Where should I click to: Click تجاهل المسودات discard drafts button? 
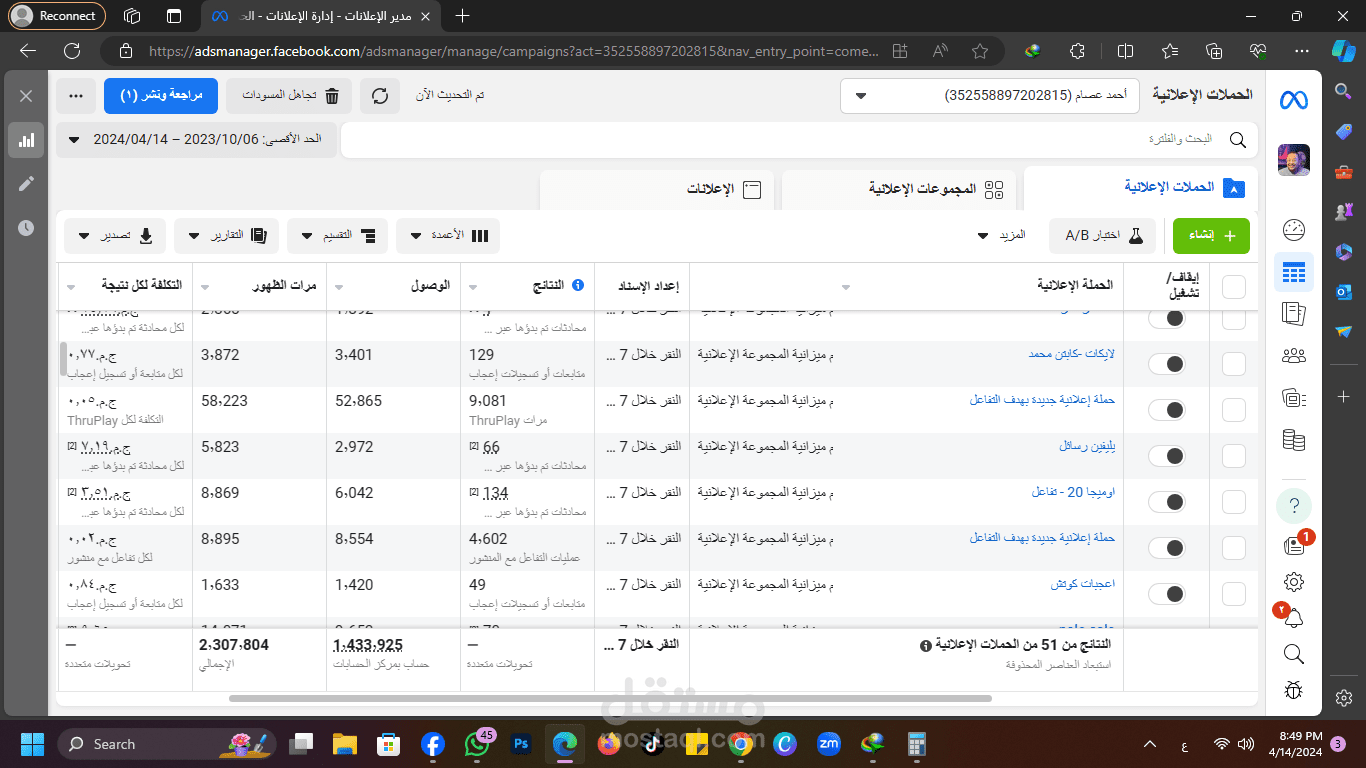coord(290,96)
